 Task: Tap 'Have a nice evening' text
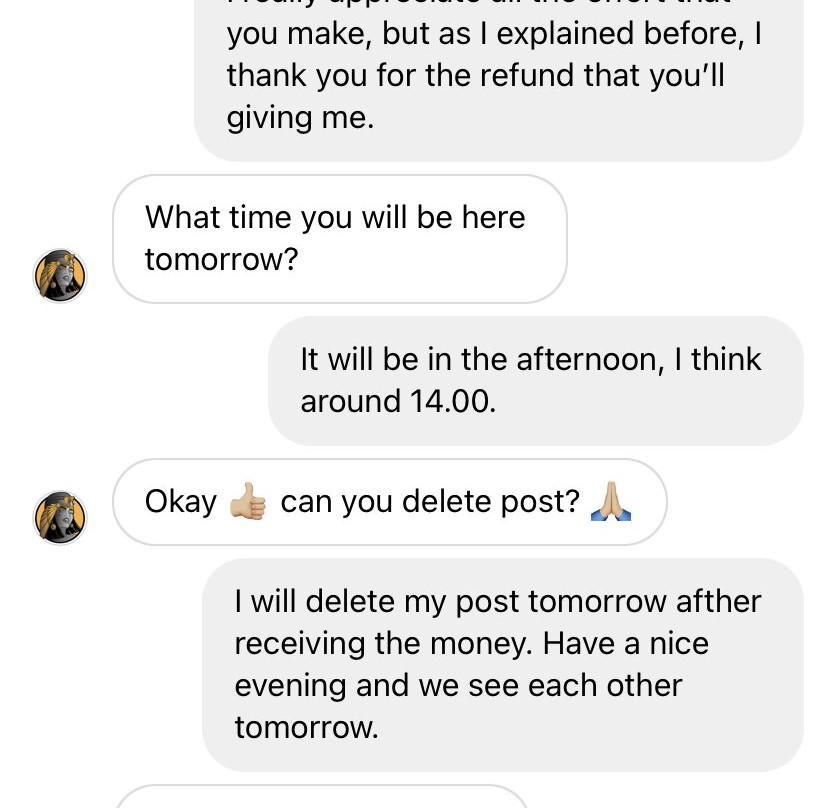(x=535, y=664)
